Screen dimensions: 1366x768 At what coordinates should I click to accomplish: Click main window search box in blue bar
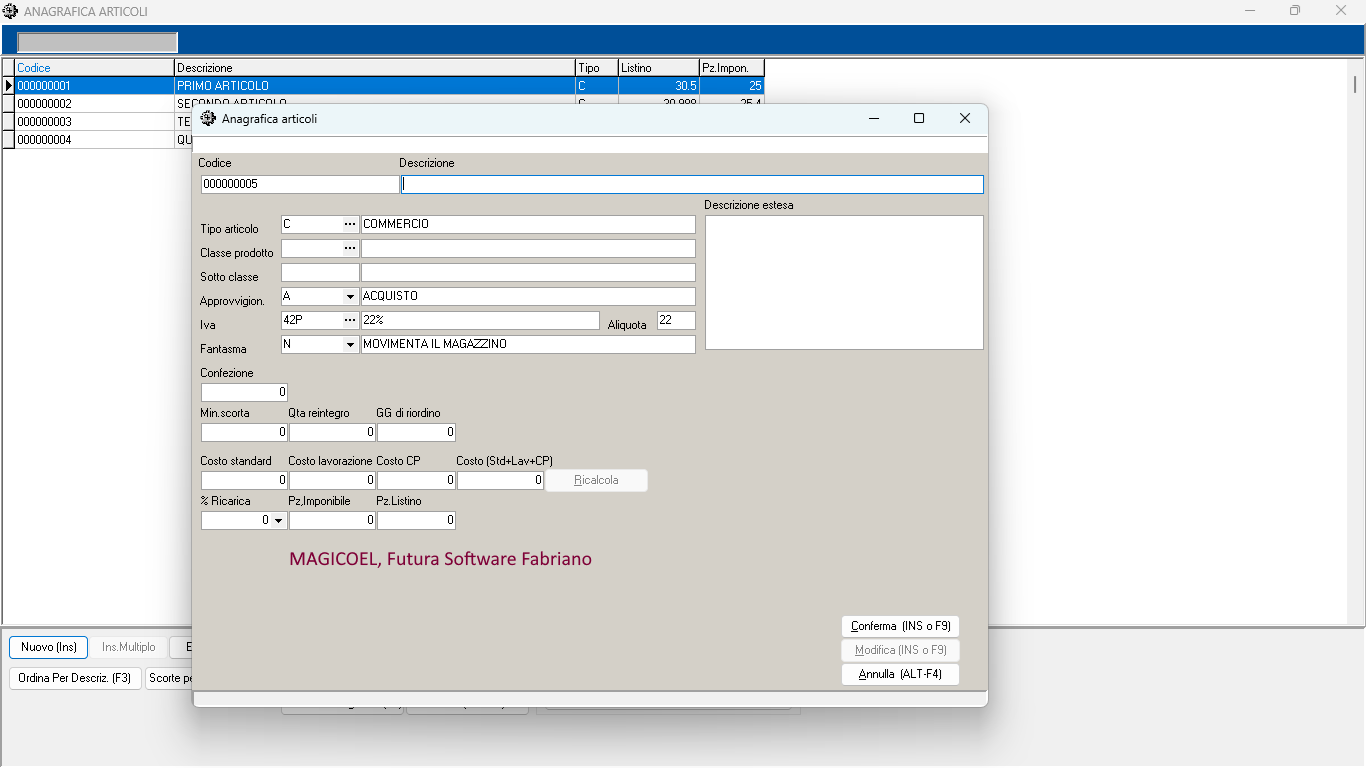coord(97,42)
